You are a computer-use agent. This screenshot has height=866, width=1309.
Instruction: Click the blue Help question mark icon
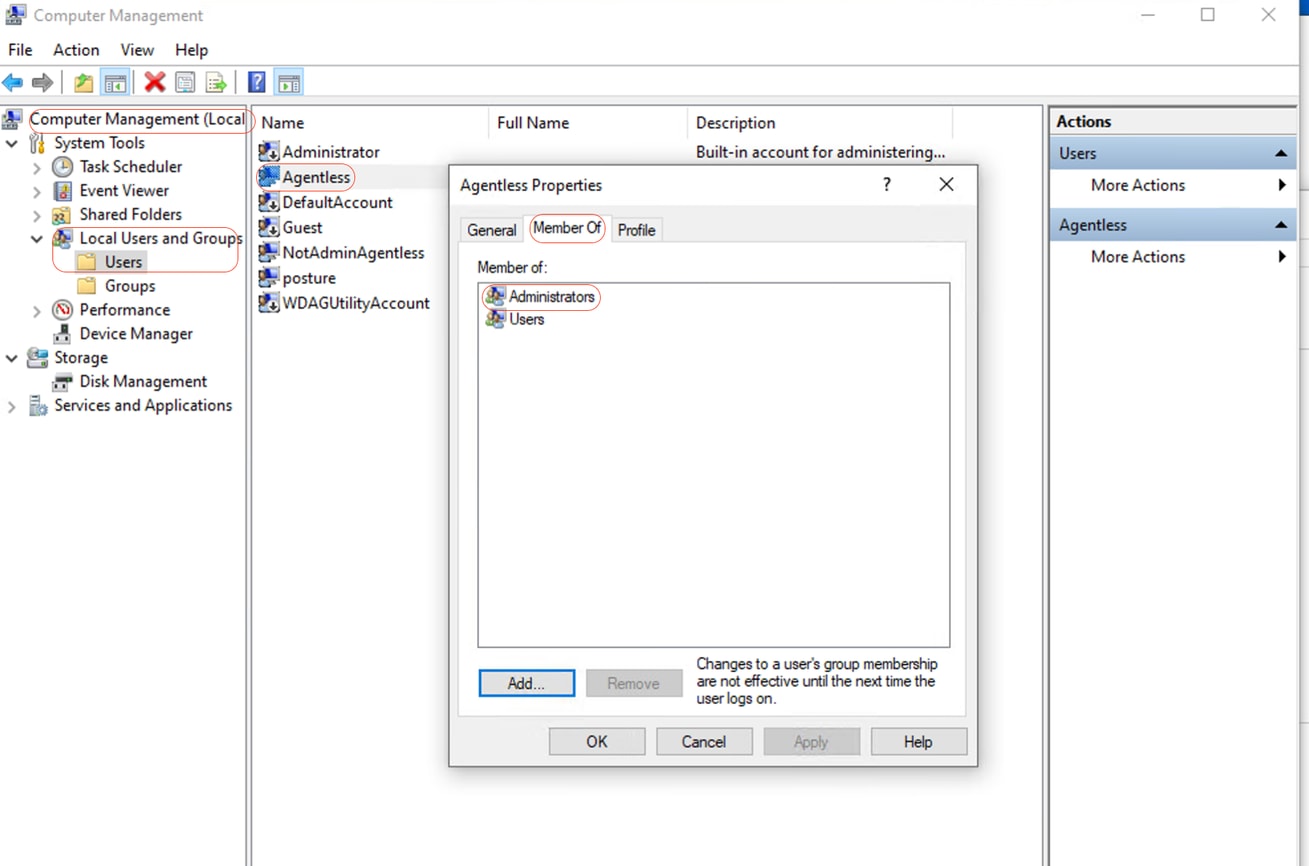click(x=257, y=83)
